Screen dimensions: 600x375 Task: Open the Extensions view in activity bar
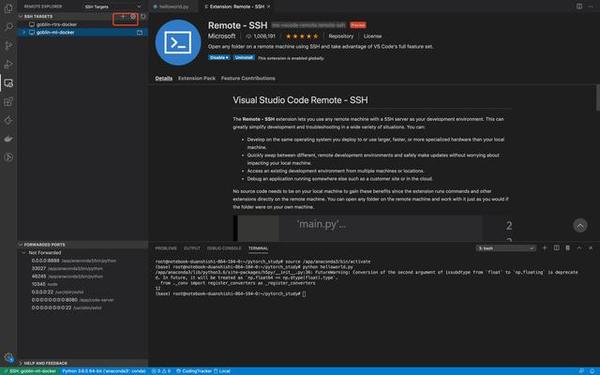8,102
